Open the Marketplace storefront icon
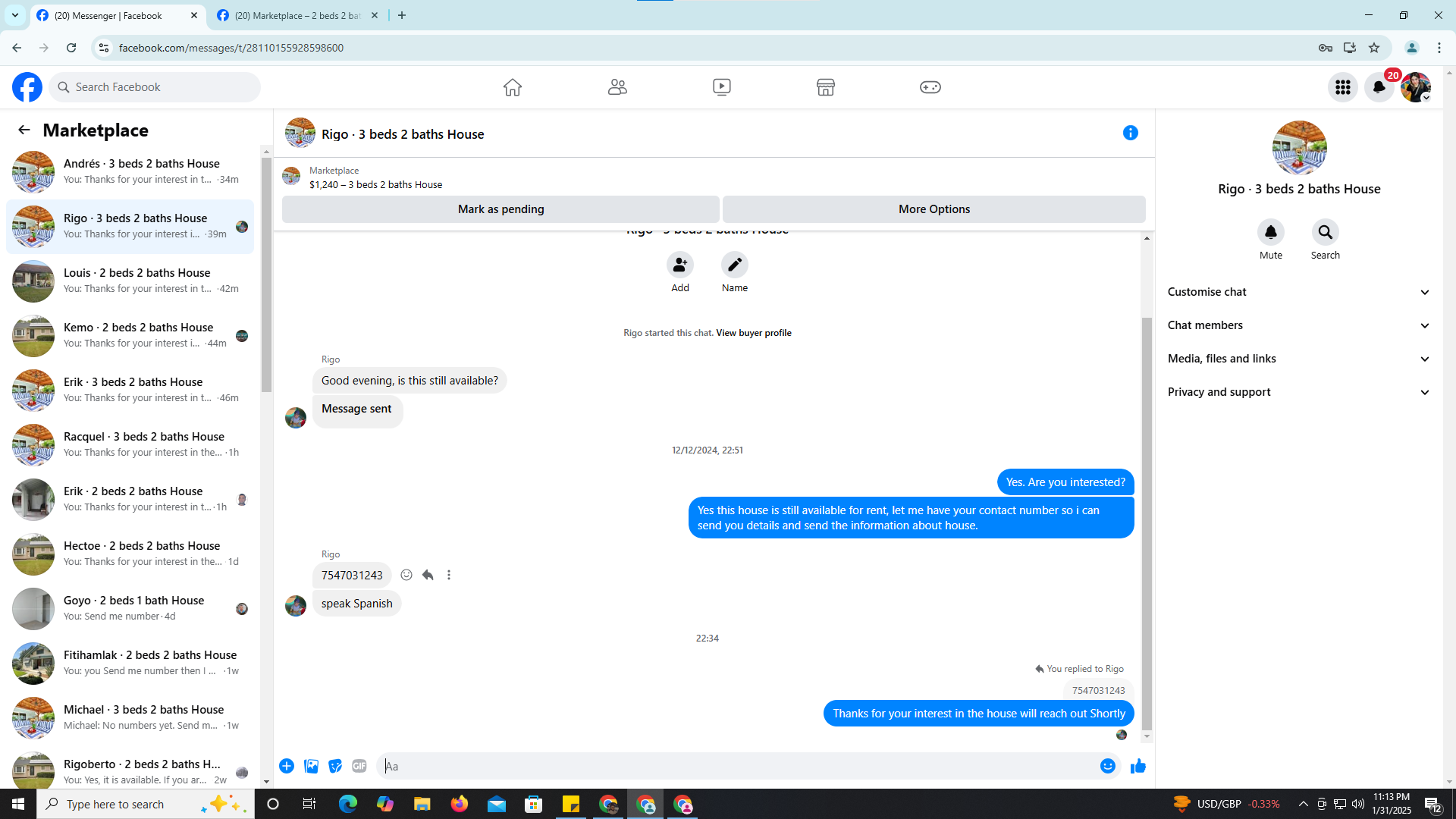This screenshot has width=1456, height=819. [x=826, y=87]
